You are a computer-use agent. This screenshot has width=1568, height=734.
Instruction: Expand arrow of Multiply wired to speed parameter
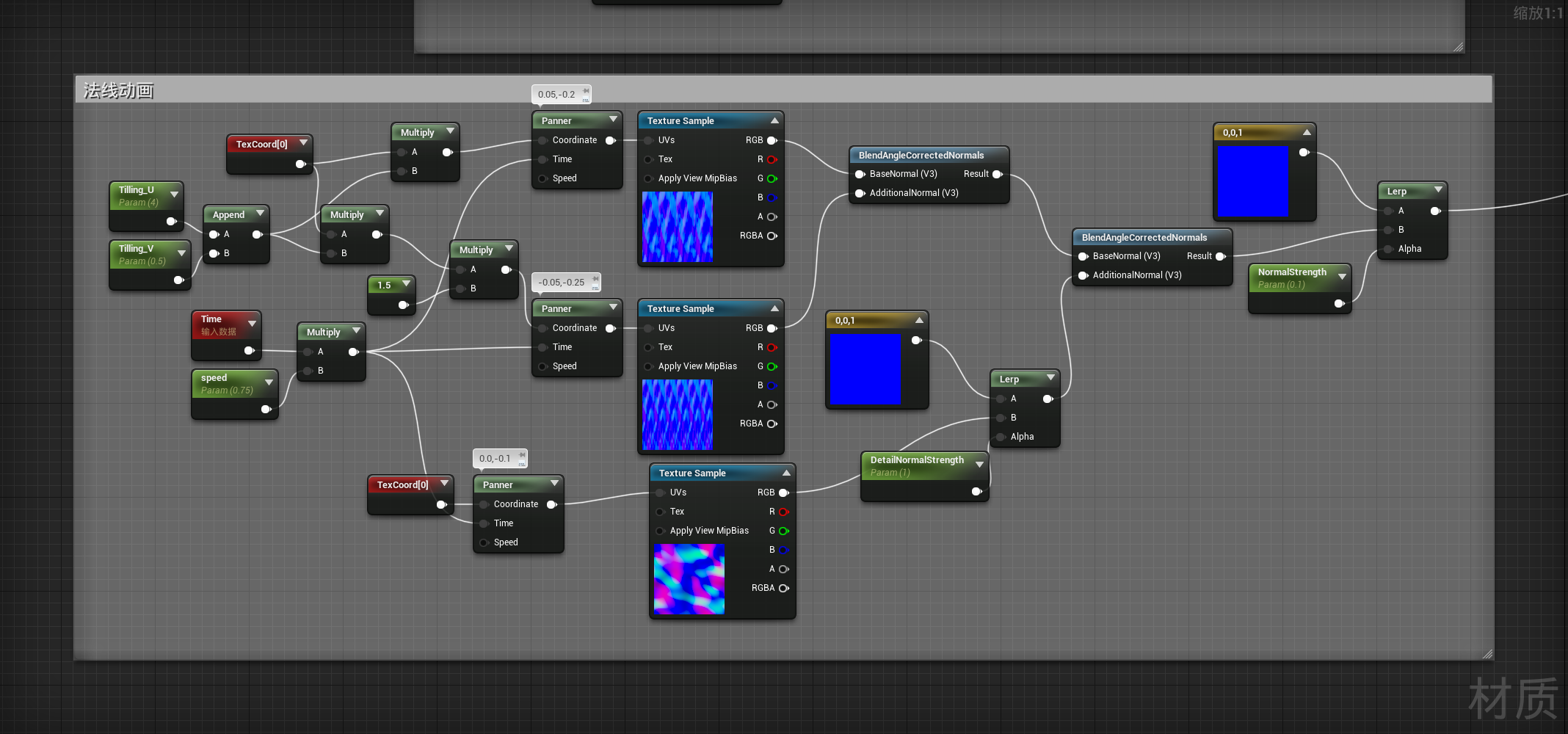click(356, 331)
